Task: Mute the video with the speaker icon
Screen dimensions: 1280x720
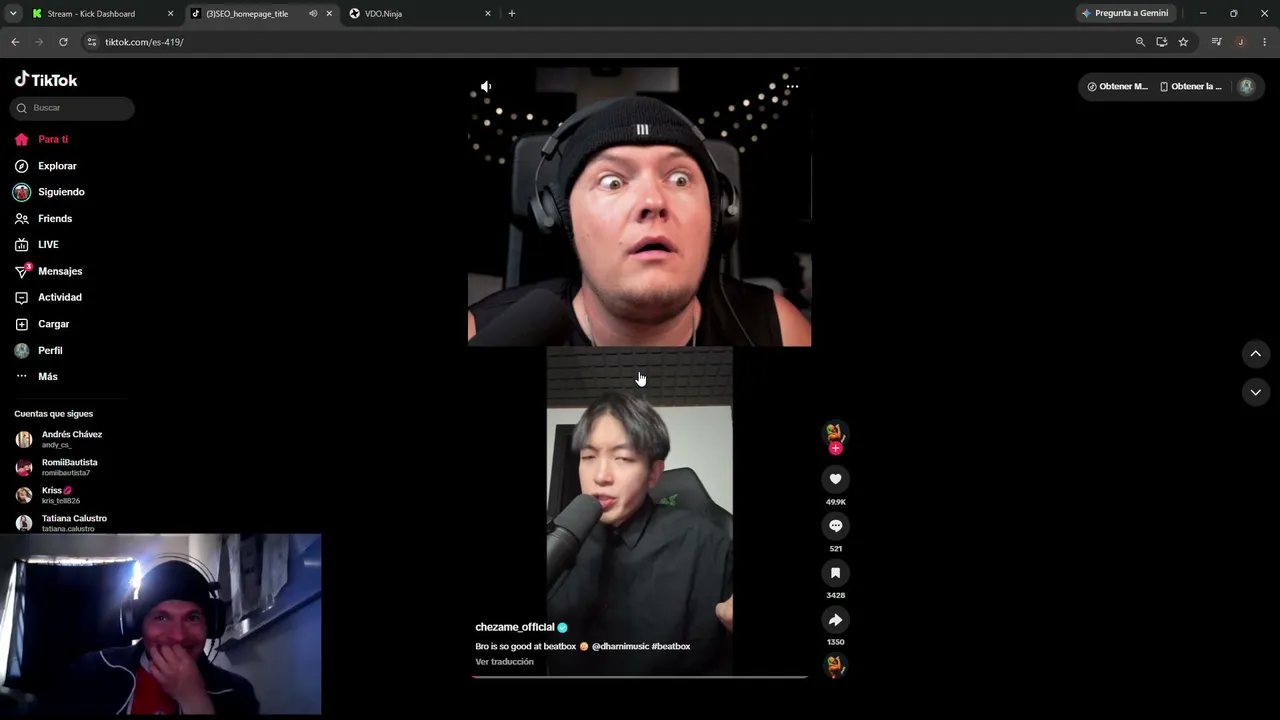Action: 486,87
